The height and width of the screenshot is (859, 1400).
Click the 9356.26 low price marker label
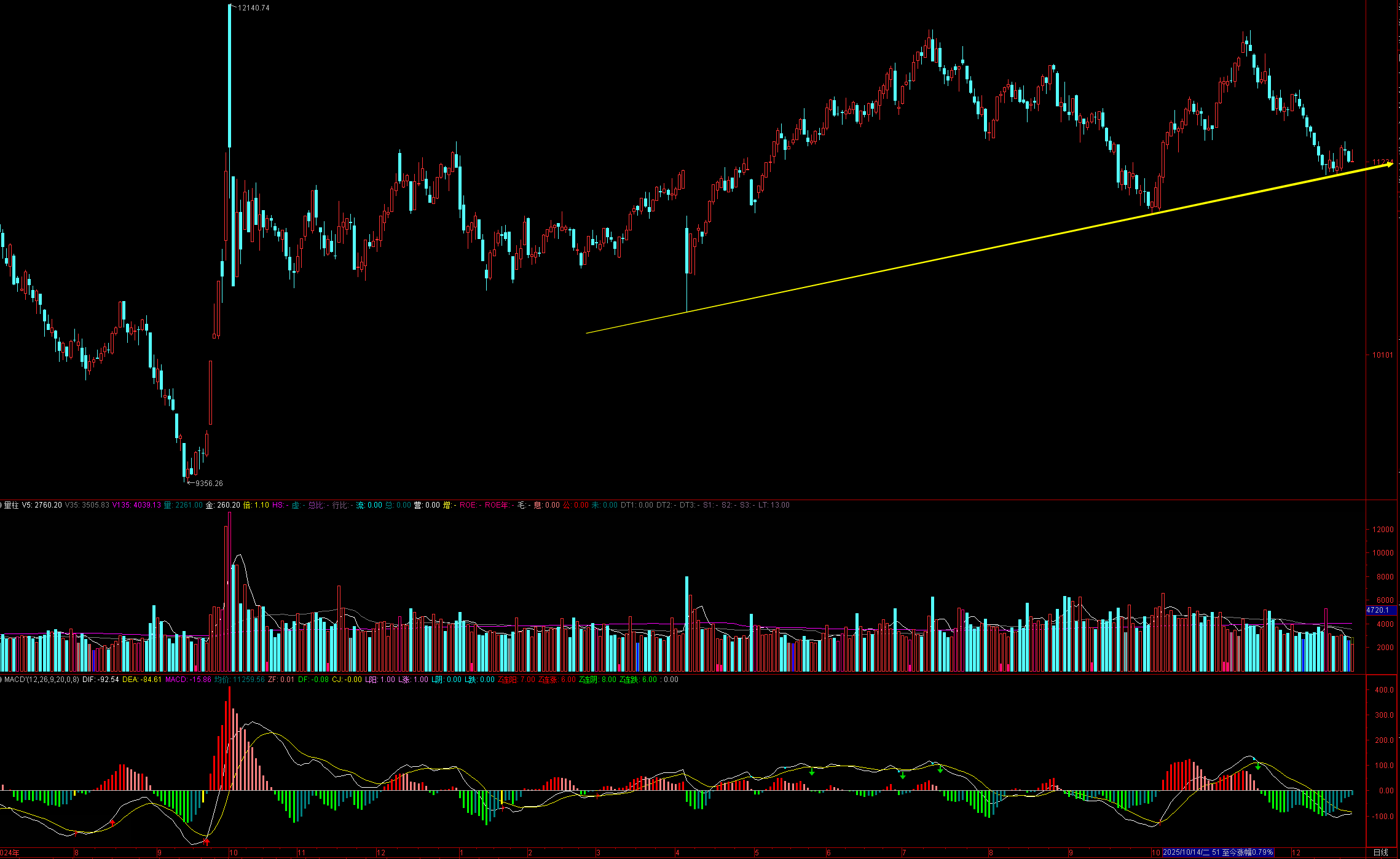point(209,484)
